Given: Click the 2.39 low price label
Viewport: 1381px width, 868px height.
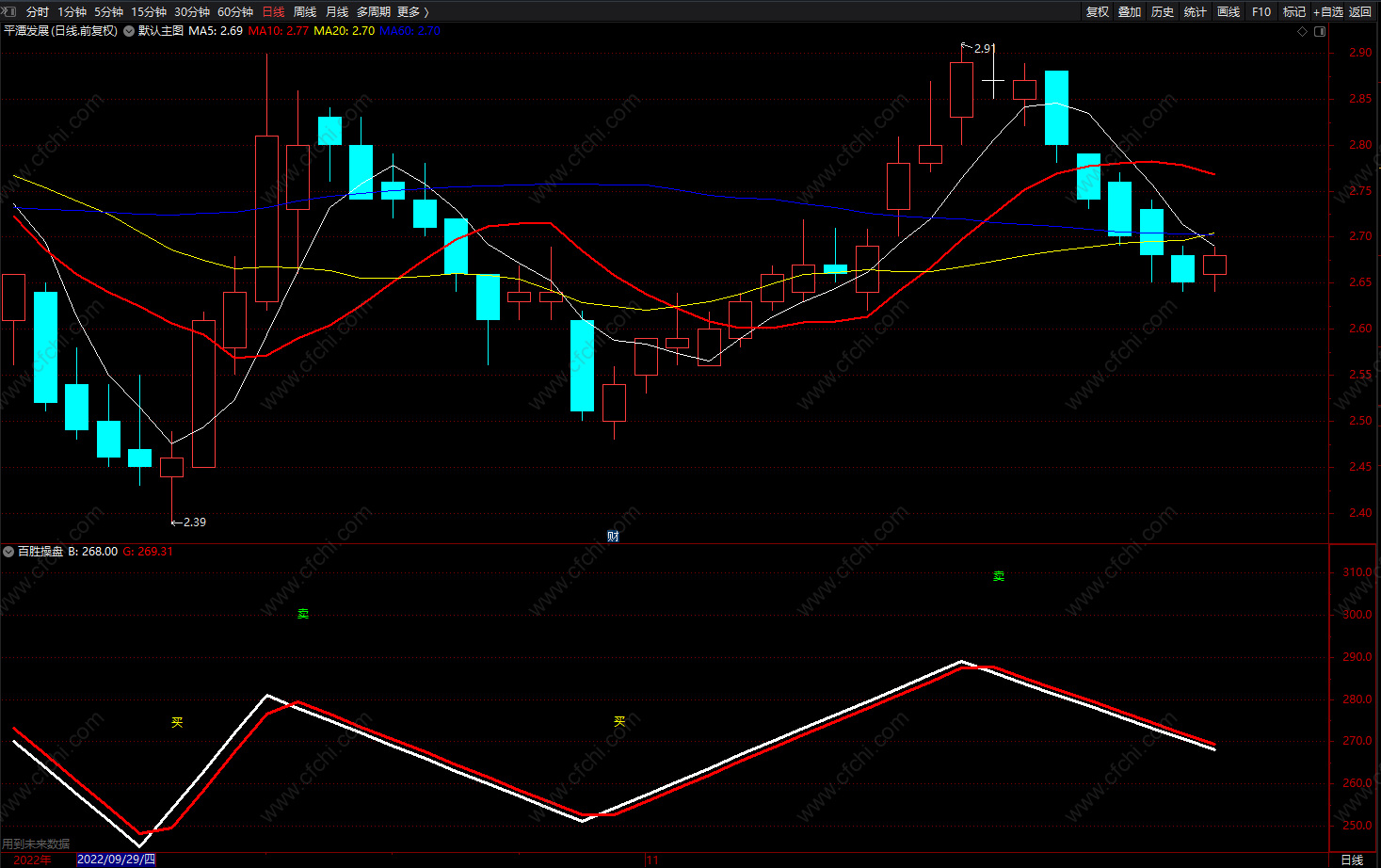Looking at the screenshot, I should (x=195, y=522).
